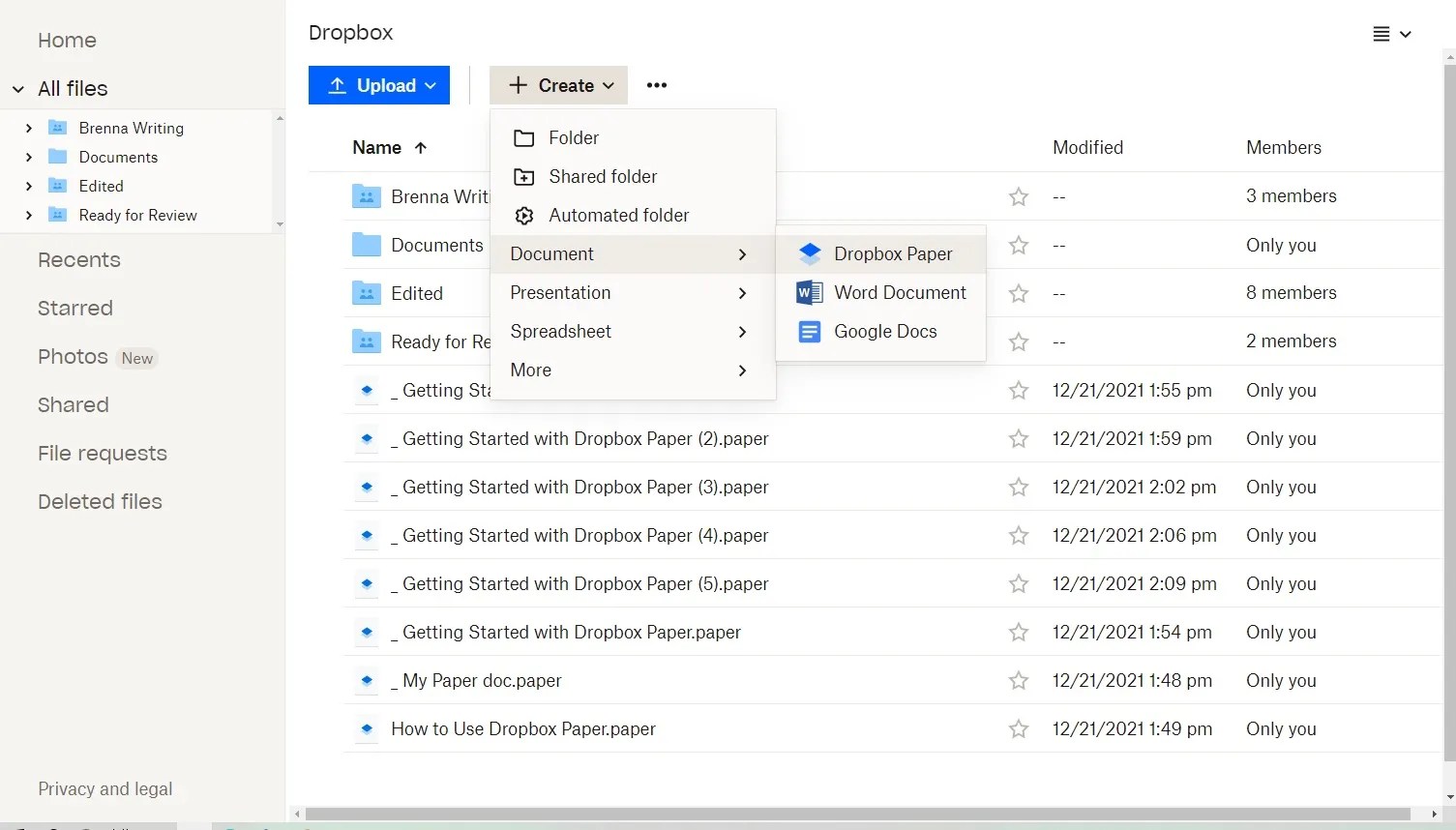1456x830 pixels.
Task: Create a new Word Document
Action: pos(899,292)
